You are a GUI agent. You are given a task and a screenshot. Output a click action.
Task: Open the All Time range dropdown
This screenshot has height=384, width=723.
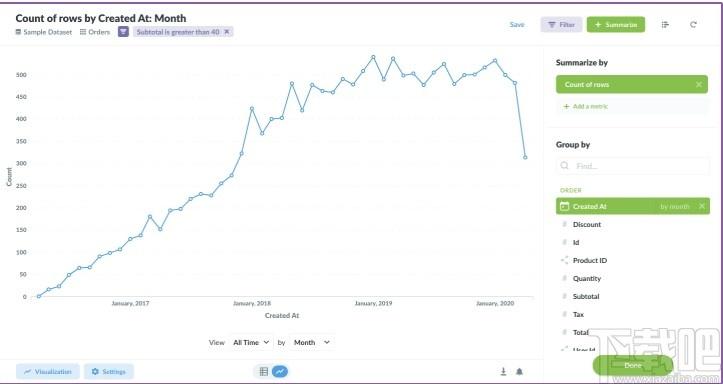tap(251, 343)
